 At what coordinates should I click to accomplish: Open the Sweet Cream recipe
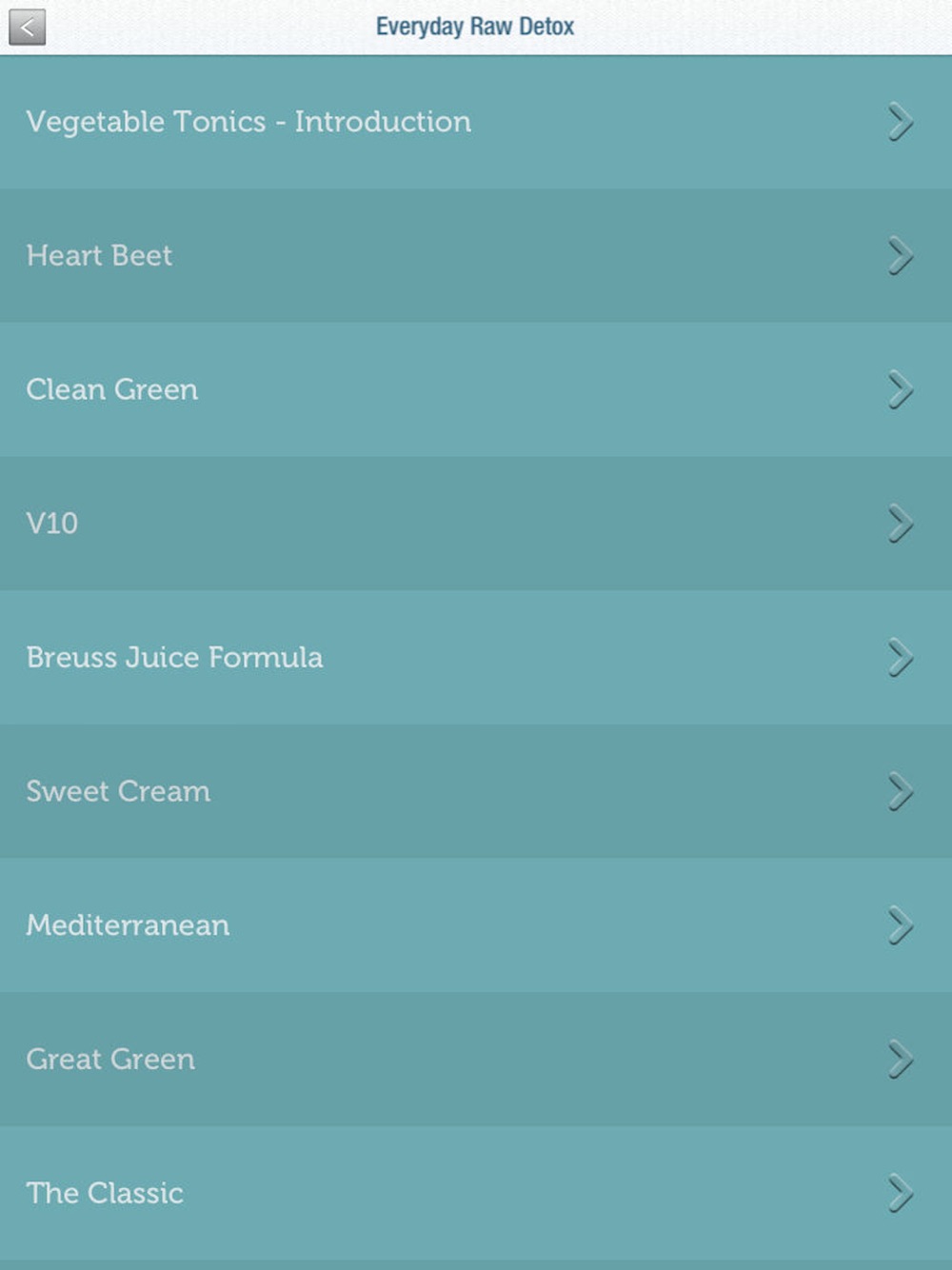pos(476,791)
